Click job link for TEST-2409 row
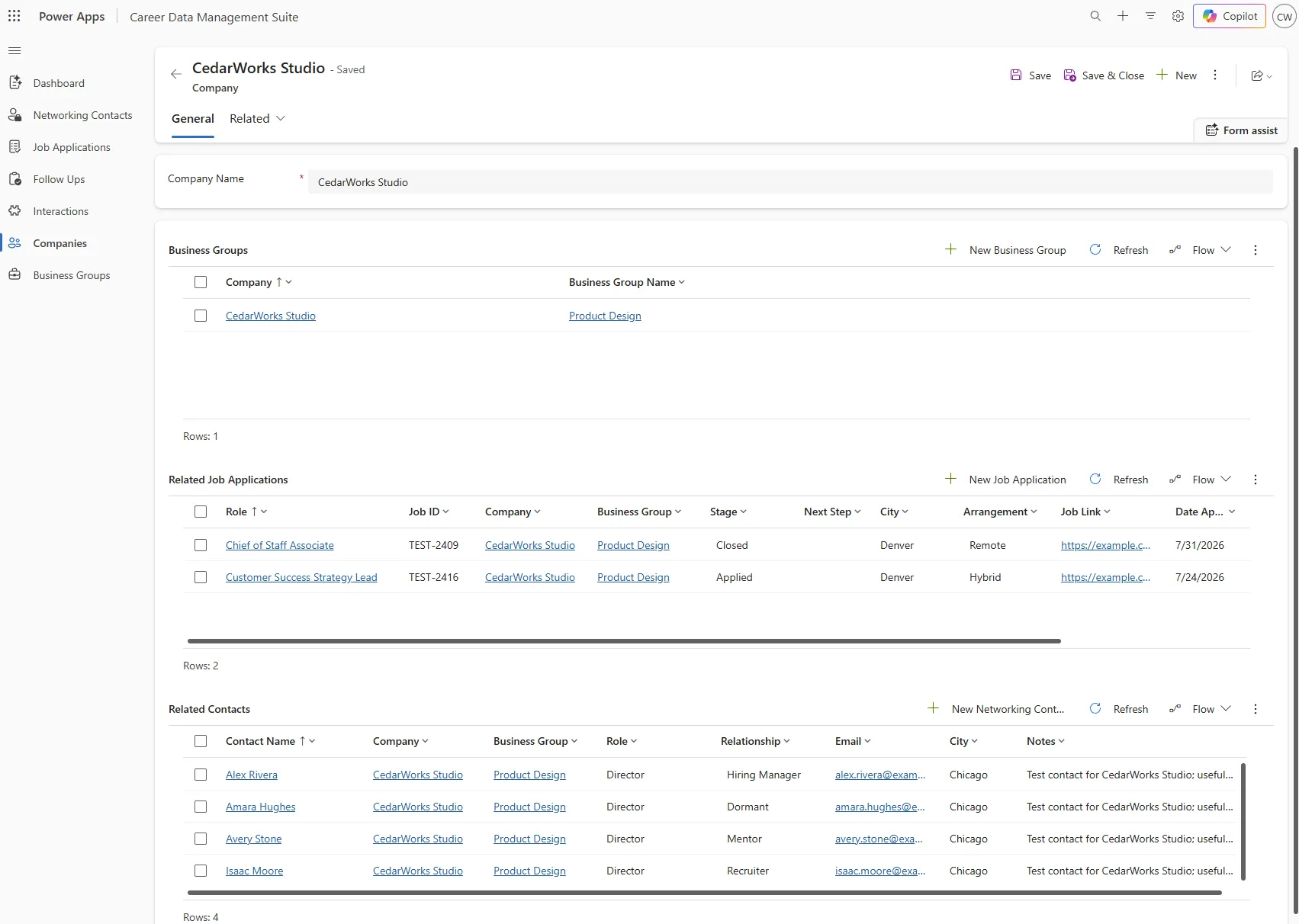Viewport: 1299px width, 924px height. (x=1105, y=545)
